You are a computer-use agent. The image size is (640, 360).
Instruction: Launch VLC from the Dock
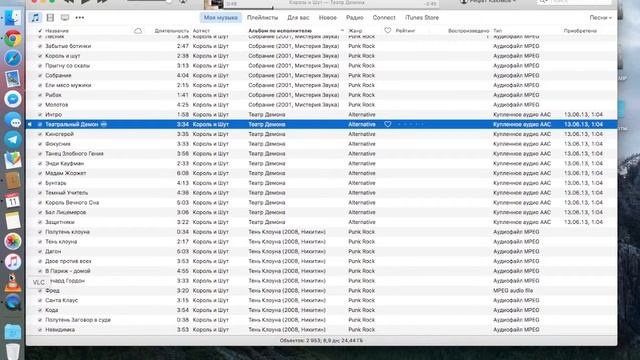(13, 282)
